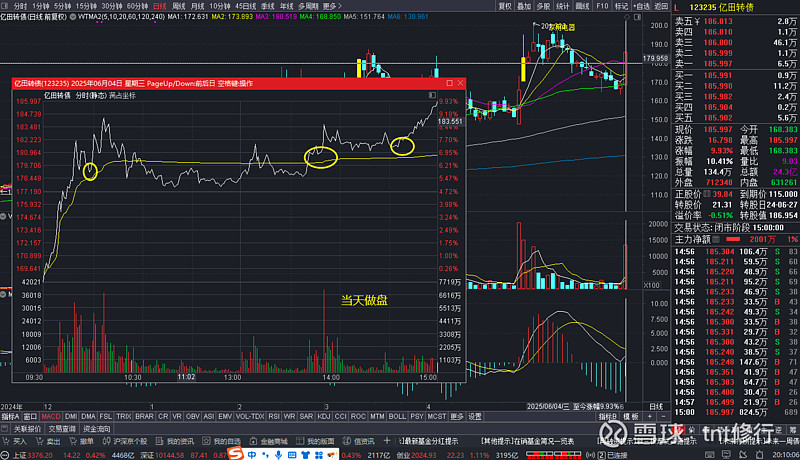The image size is (800, 460).
Task: Click the 买入 buy cart icon
Action: click(x=6, y=441)
